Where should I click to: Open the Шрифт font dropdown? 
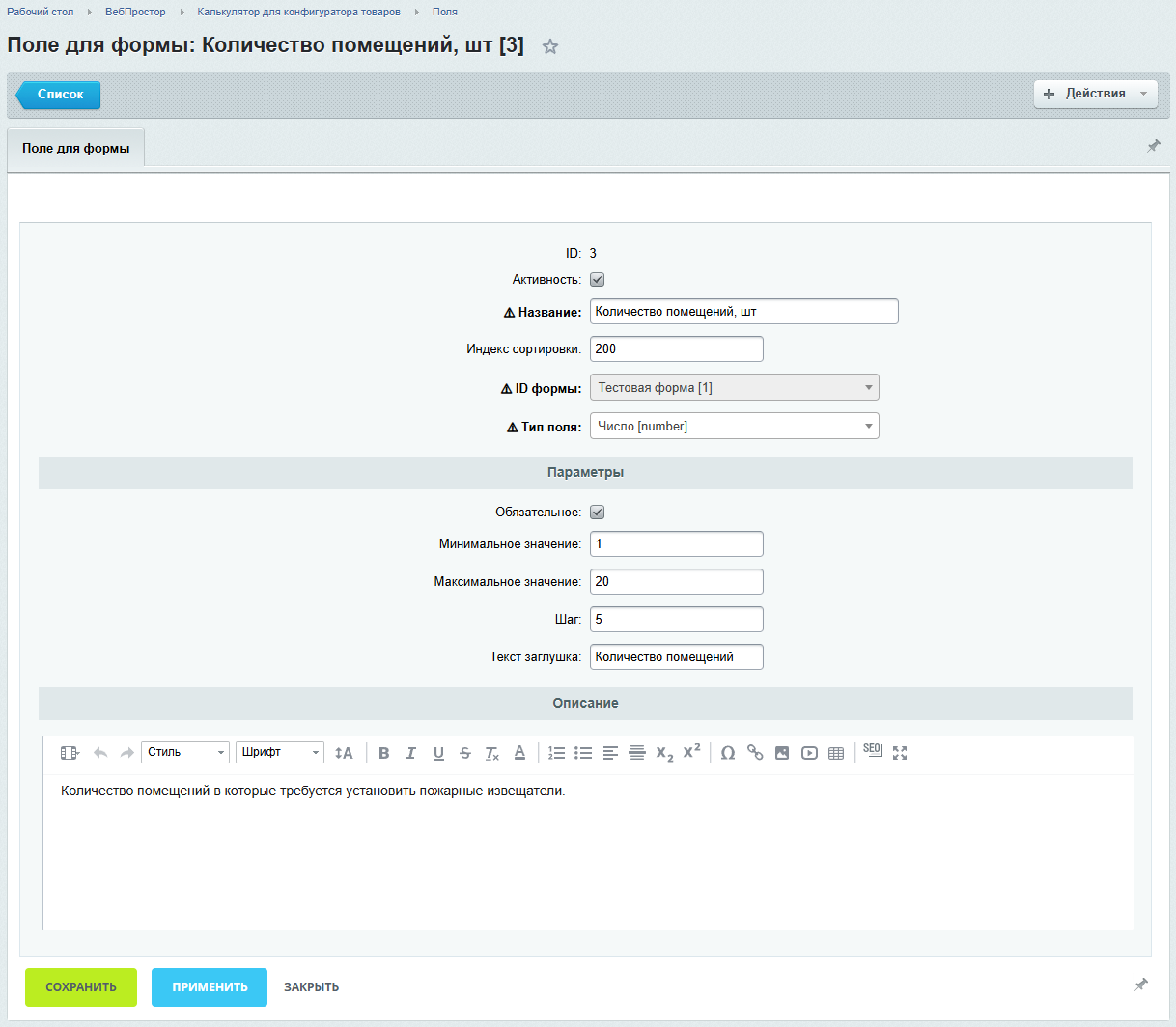pos(280,752)
